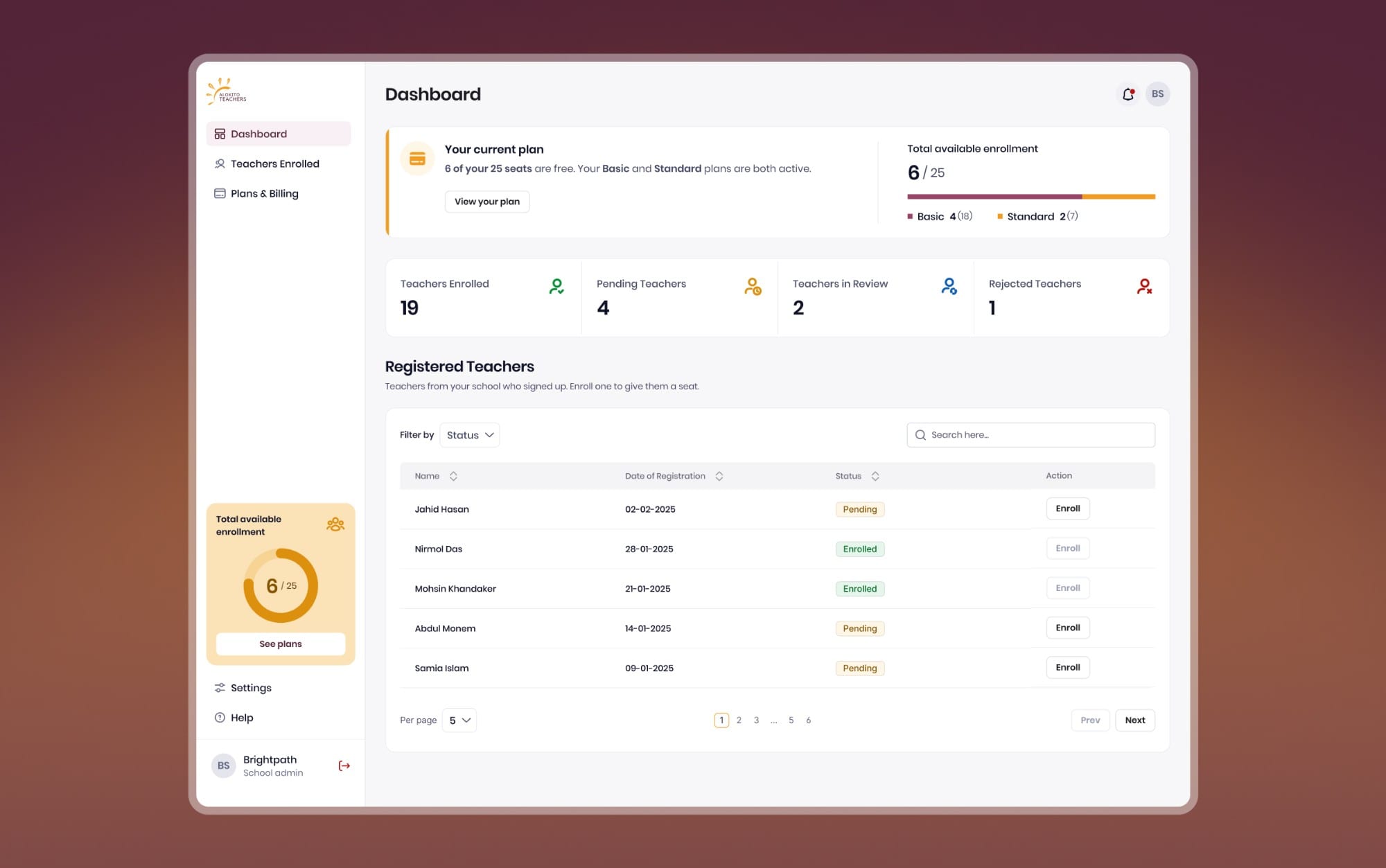Screen dimensions: 1386x868
Task: Click the name Jahid Hasan
Action: coord(442,509)
